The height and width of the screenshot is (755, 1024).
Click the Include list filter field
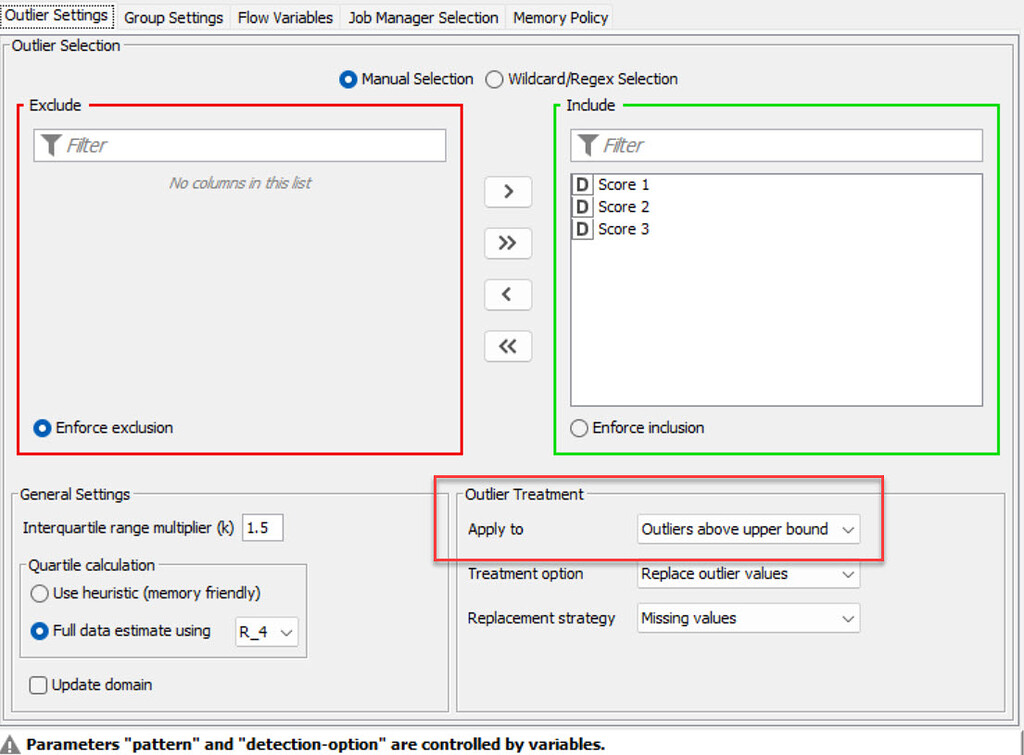point(776,145)
